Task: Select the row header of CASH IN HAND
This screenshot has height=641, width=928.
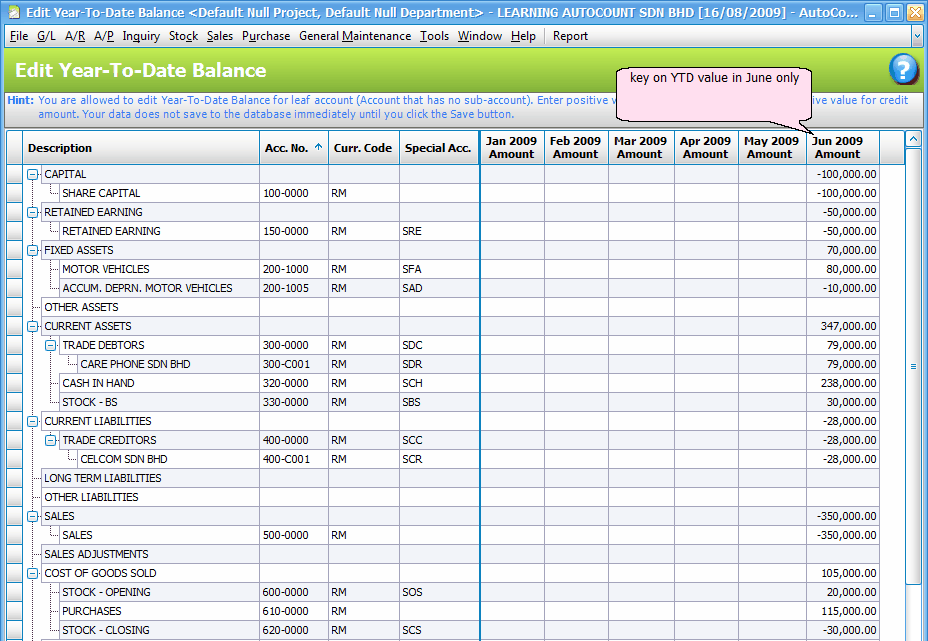Action: click(14, 384)
